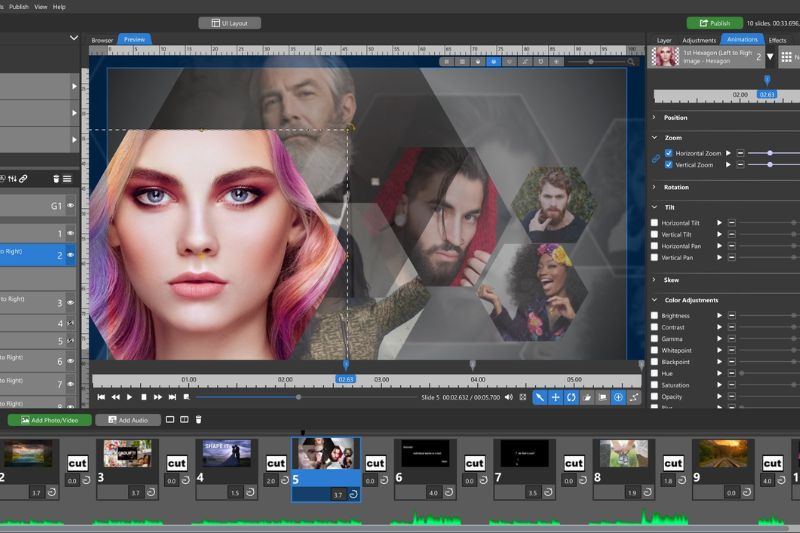Viewport: 800px width, 533px height.
Task: Open the layers list hamburger menu
Action: (67, 179)
